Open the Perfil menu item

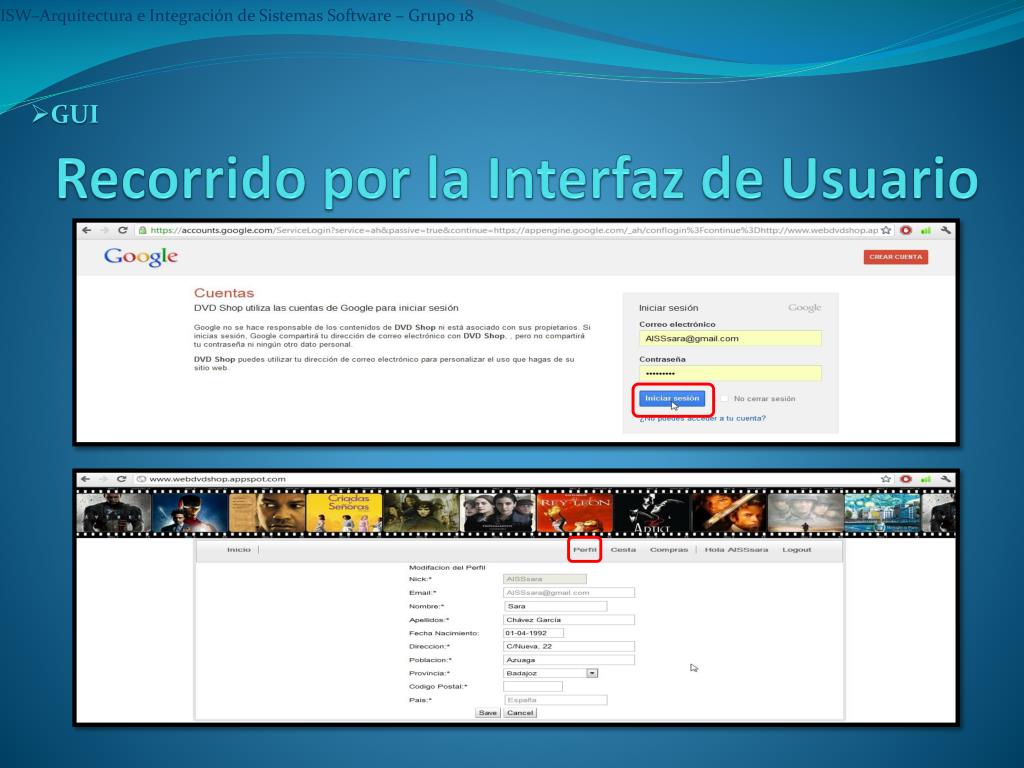point(584,550)
